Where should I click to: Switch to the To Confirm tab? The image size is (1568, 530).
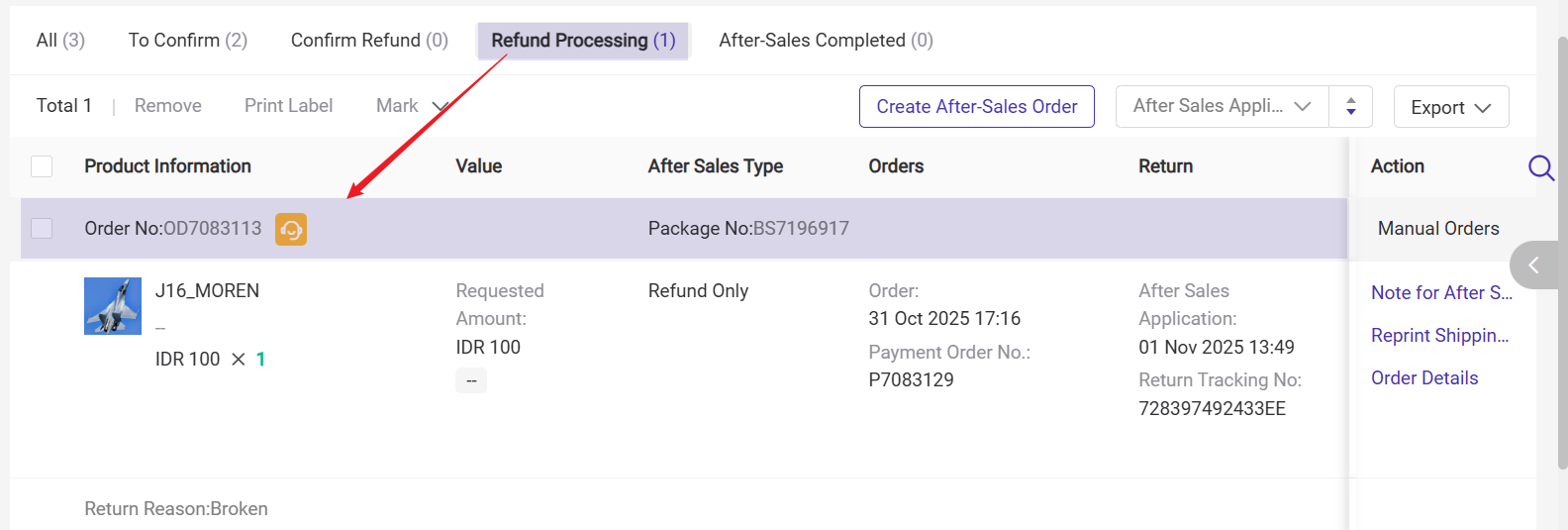[187, 41]
